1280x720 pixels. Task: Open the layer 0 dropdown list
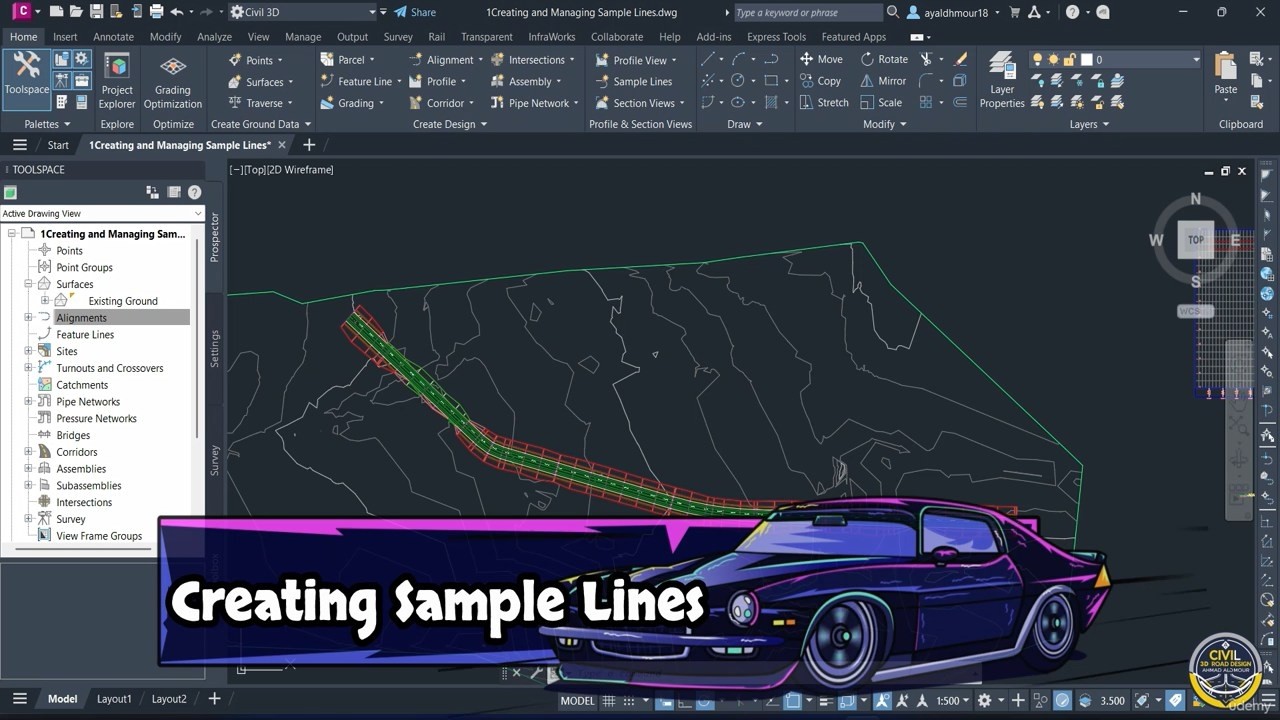tap(1196, 60)
